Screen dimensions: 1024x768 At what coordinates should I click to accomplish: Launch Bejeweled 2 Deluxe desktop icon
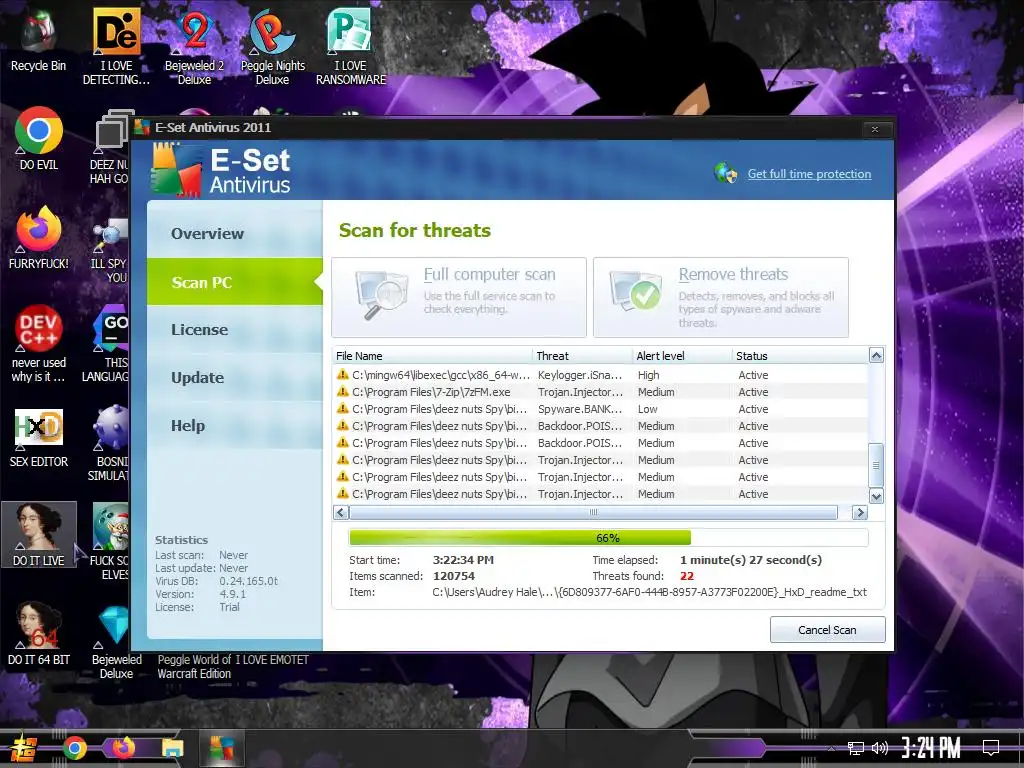(x=194, y=47)
